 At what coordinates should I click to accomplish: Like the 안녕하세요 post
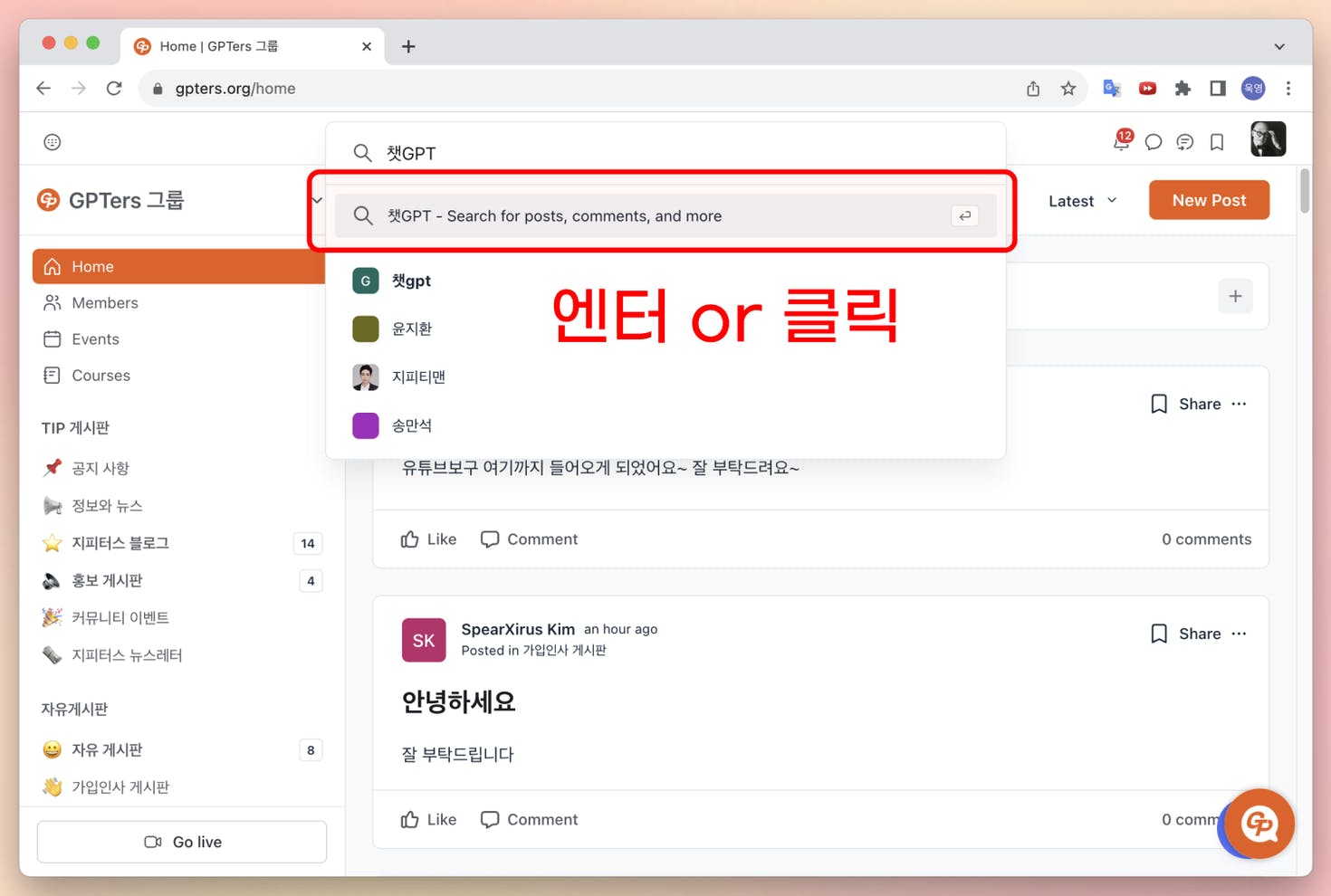[428, 820]
